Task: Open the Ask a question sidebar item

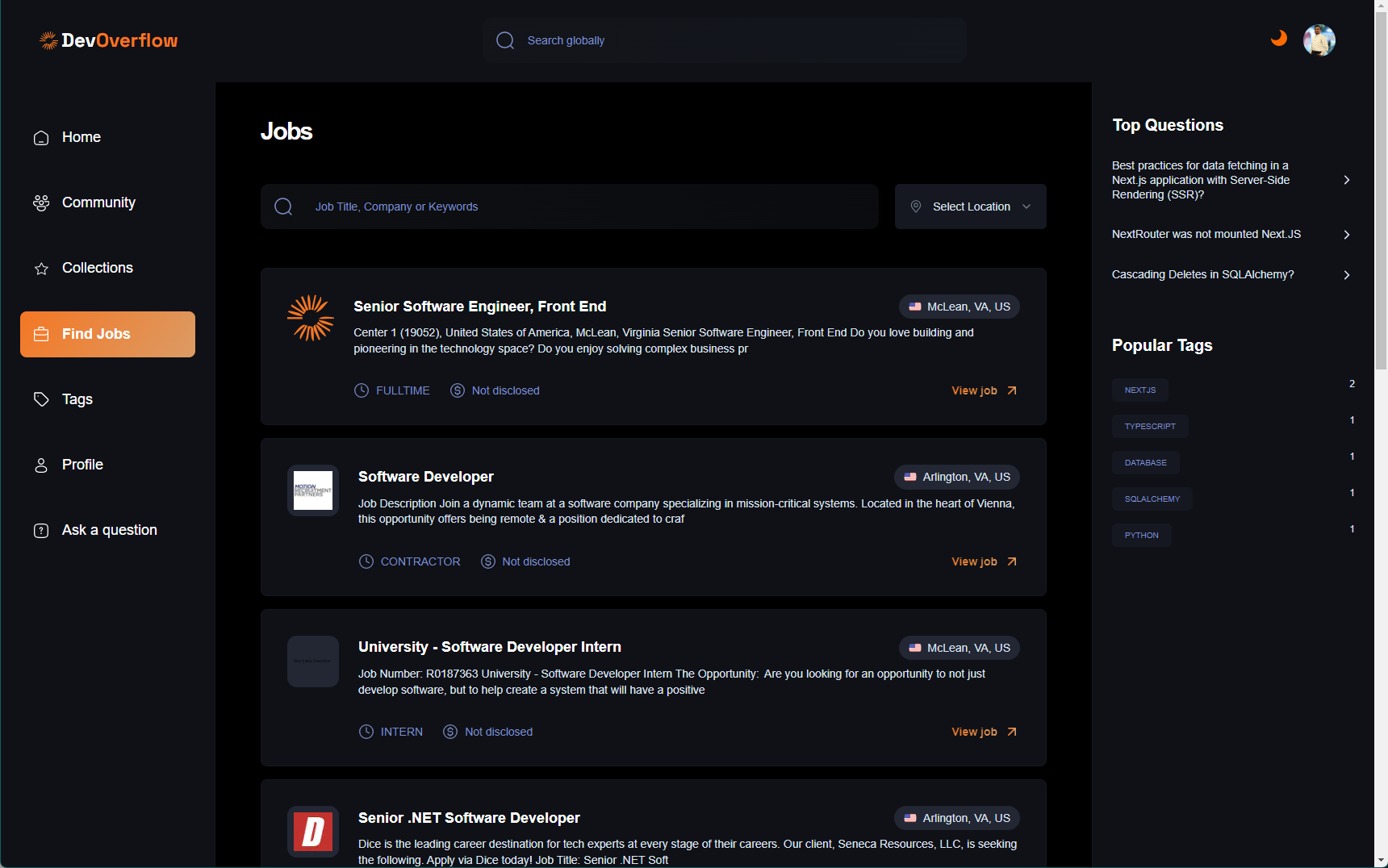Action: tap(107, 530)
